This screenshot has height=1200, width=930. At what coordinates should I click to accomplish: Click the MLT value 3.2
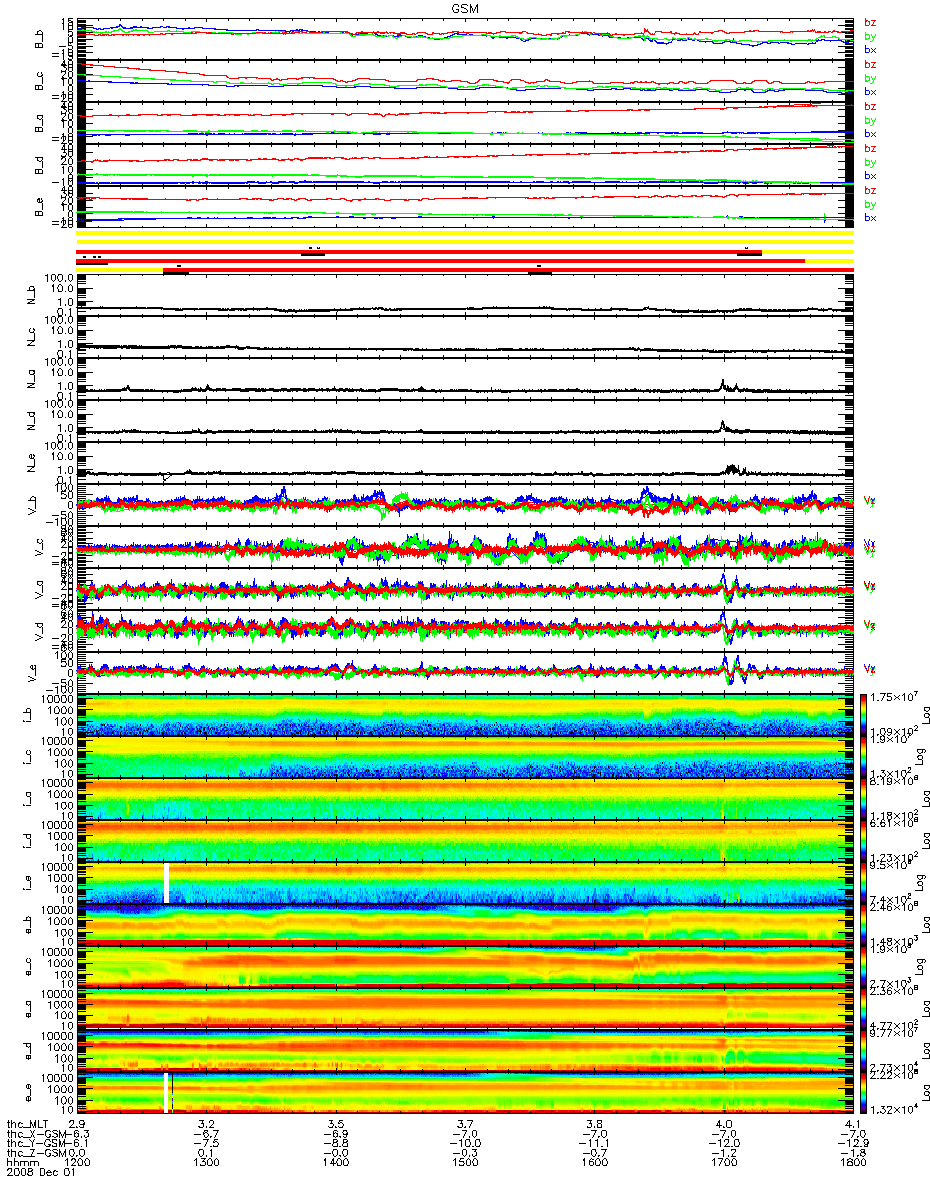click(206, 1124)
